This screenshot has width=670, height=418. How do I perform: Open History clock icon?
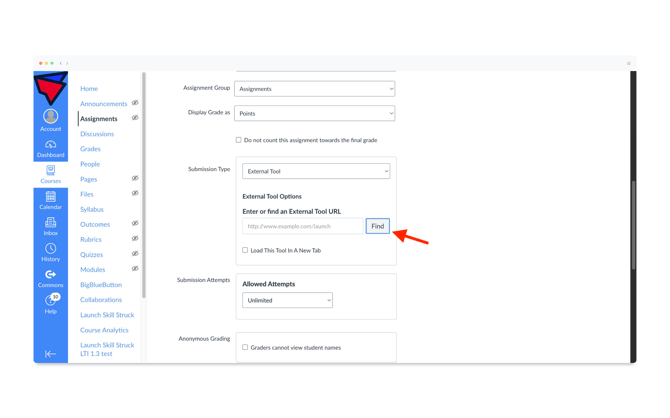(x=50, y=249)
